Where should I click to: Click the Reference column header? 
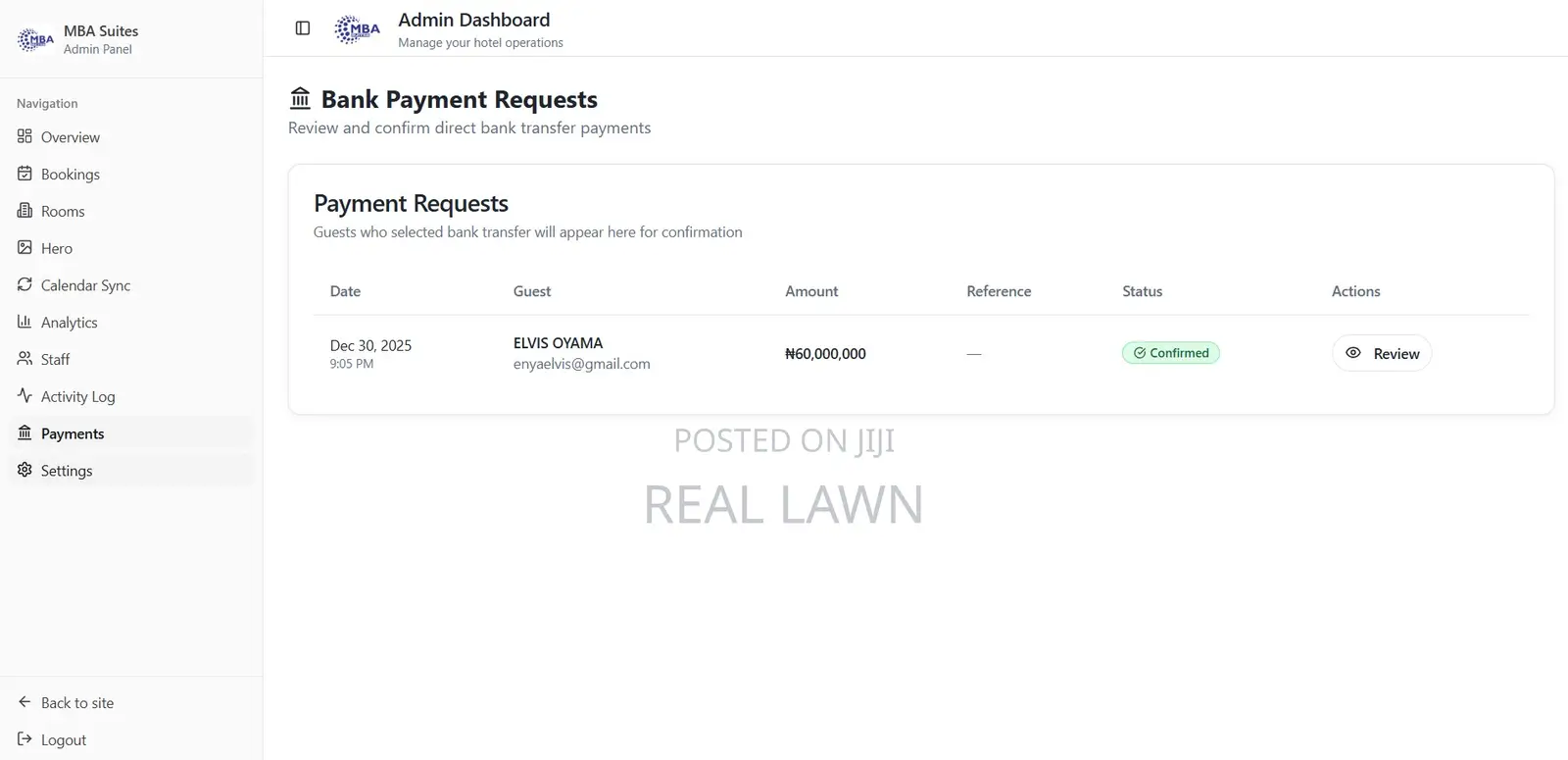point(999,291)
